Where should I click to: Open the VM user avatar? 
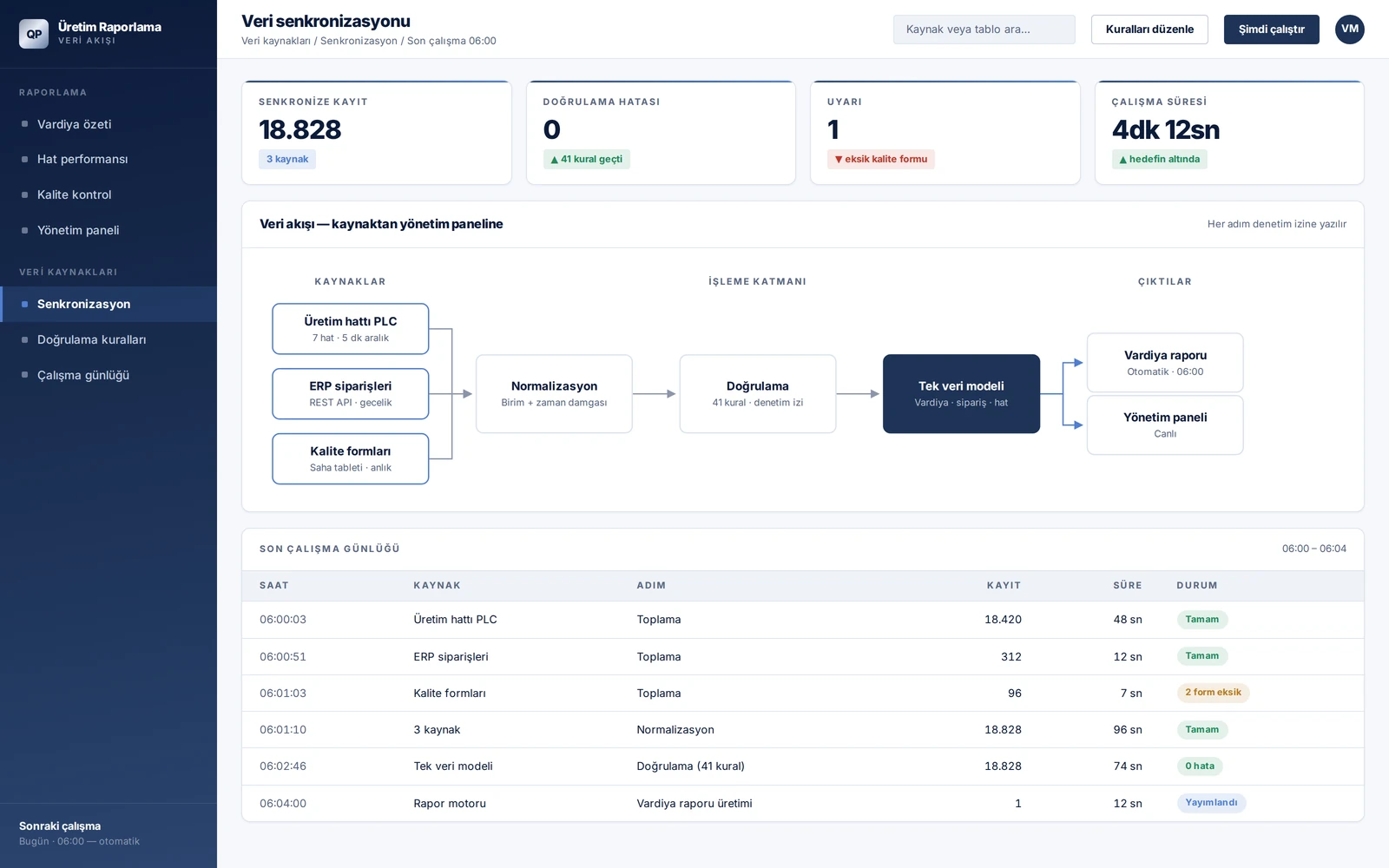1349,30
